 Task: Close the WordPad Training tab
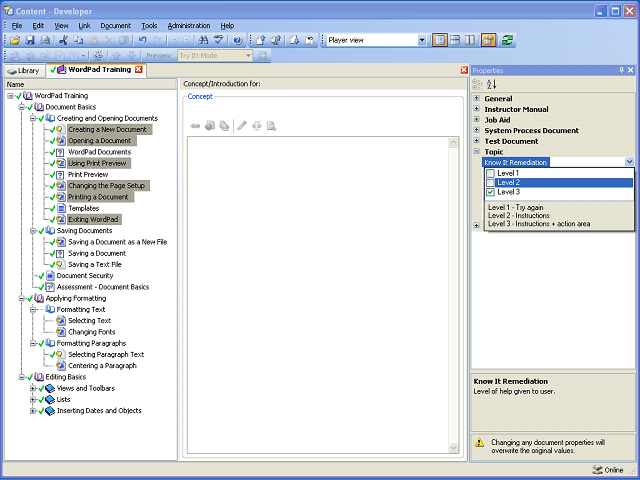point(139,69)
